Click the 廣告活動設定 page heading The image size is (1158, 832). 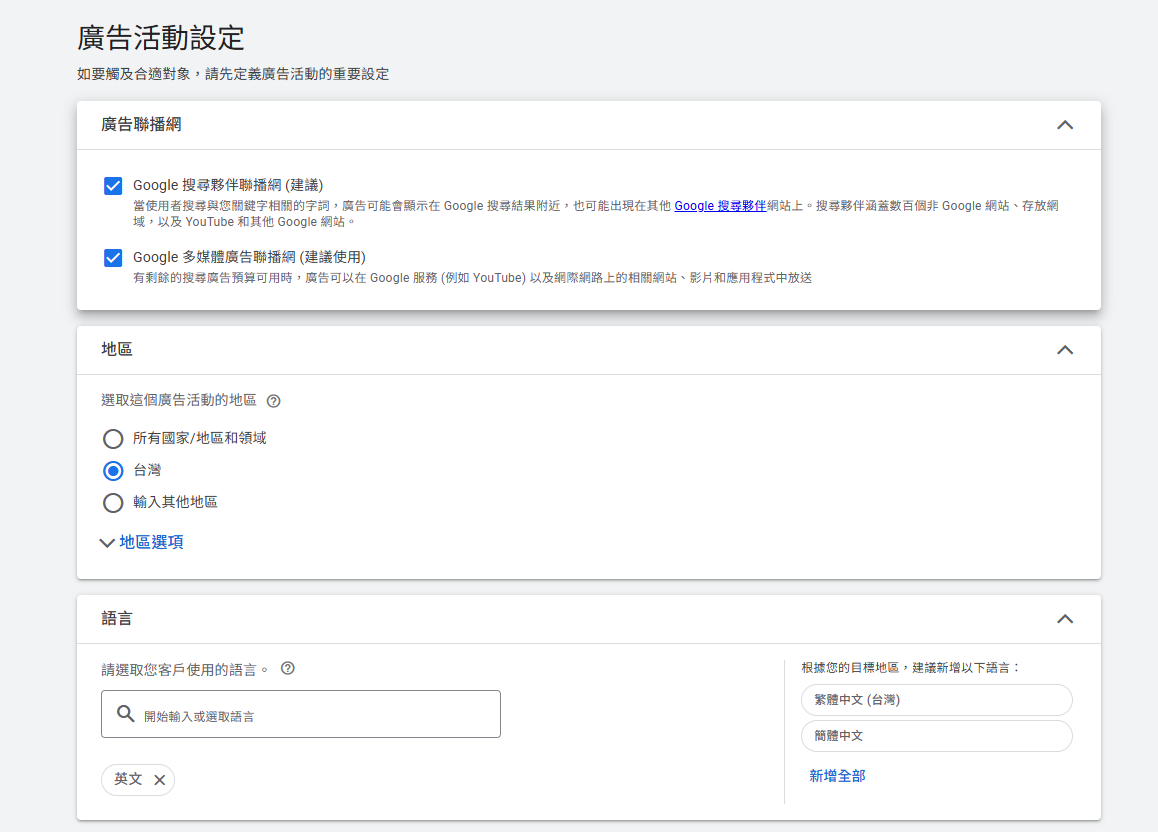coord(160,38)
